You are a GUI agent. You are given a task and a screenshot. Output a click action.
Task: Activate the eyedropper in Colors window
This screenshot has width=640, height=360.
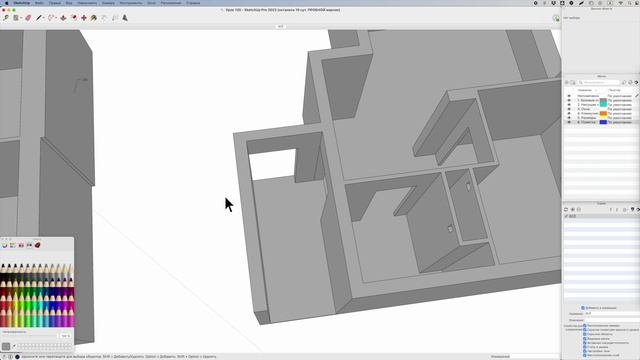(14, 347)
